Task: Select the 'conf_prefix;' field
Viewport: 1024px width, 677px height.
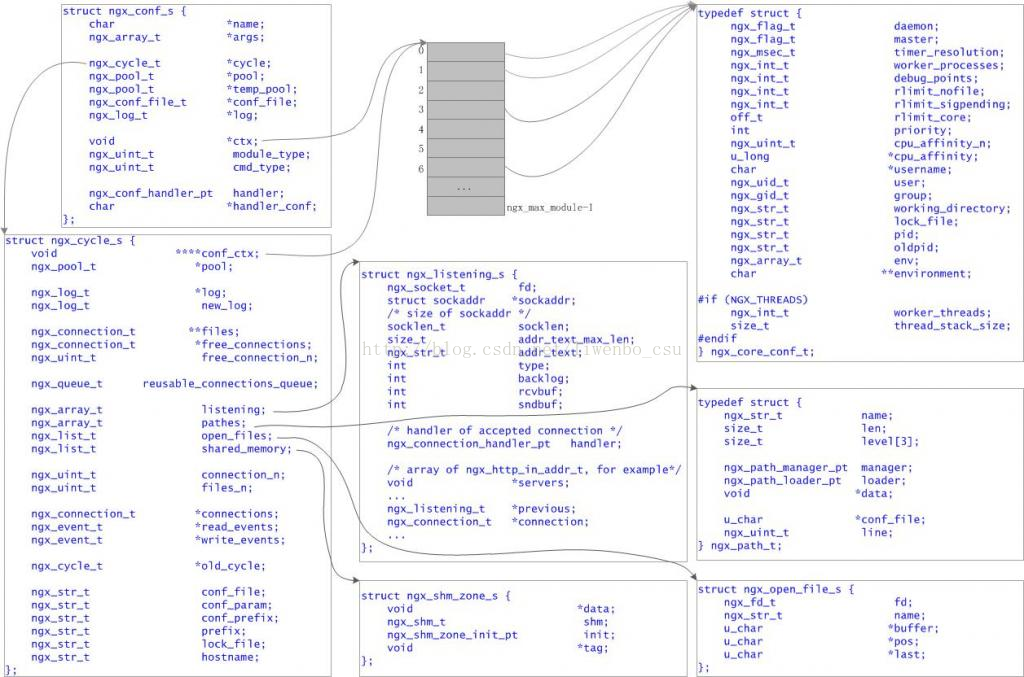Action: point(240,619)
